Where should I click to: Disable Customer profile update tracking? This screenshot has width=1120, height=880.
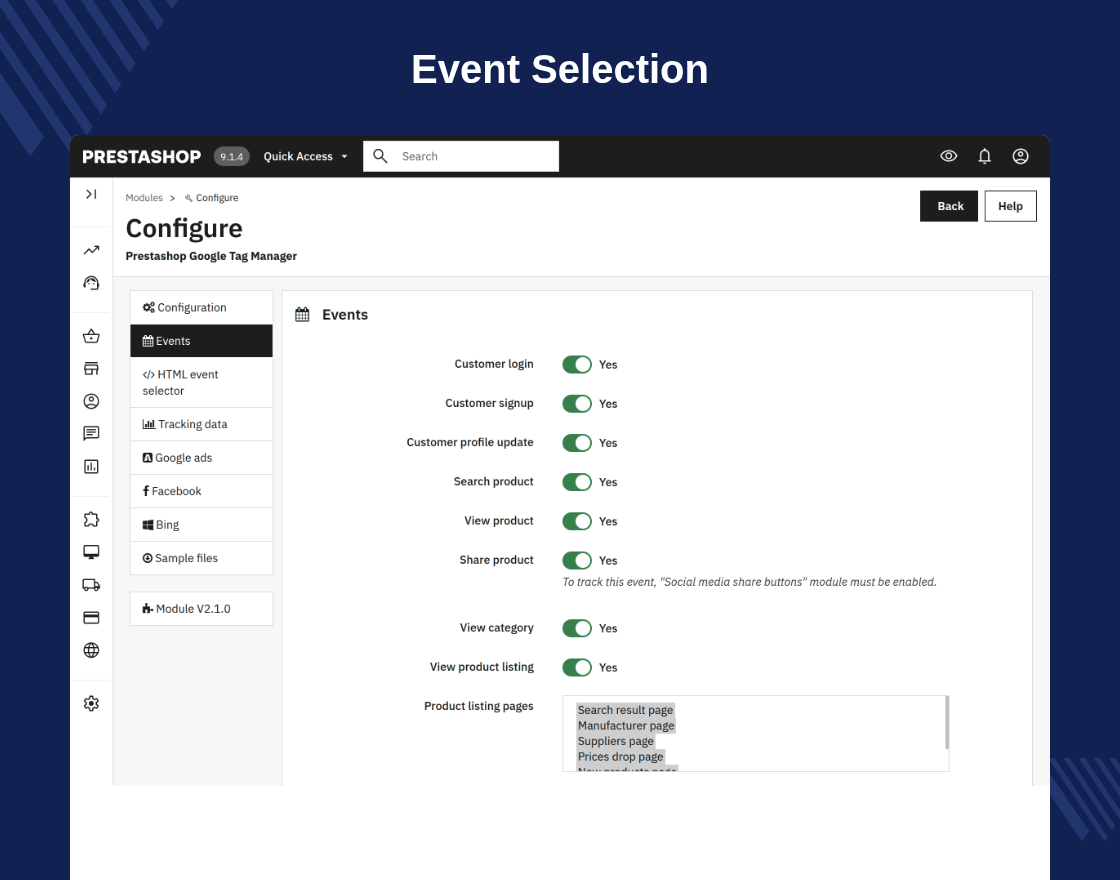(577, 443)
